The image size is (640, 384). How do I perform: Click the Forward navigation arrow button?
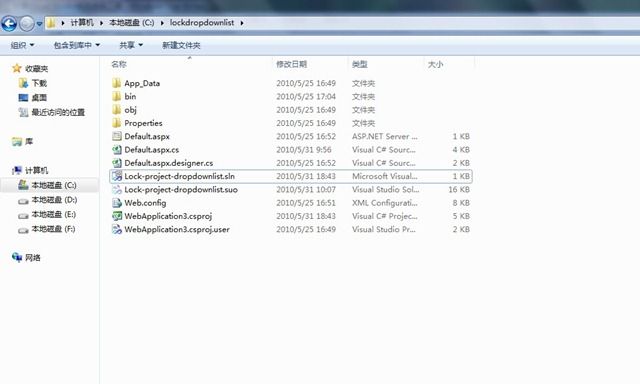pyautogui.click(x=27, y=23)
